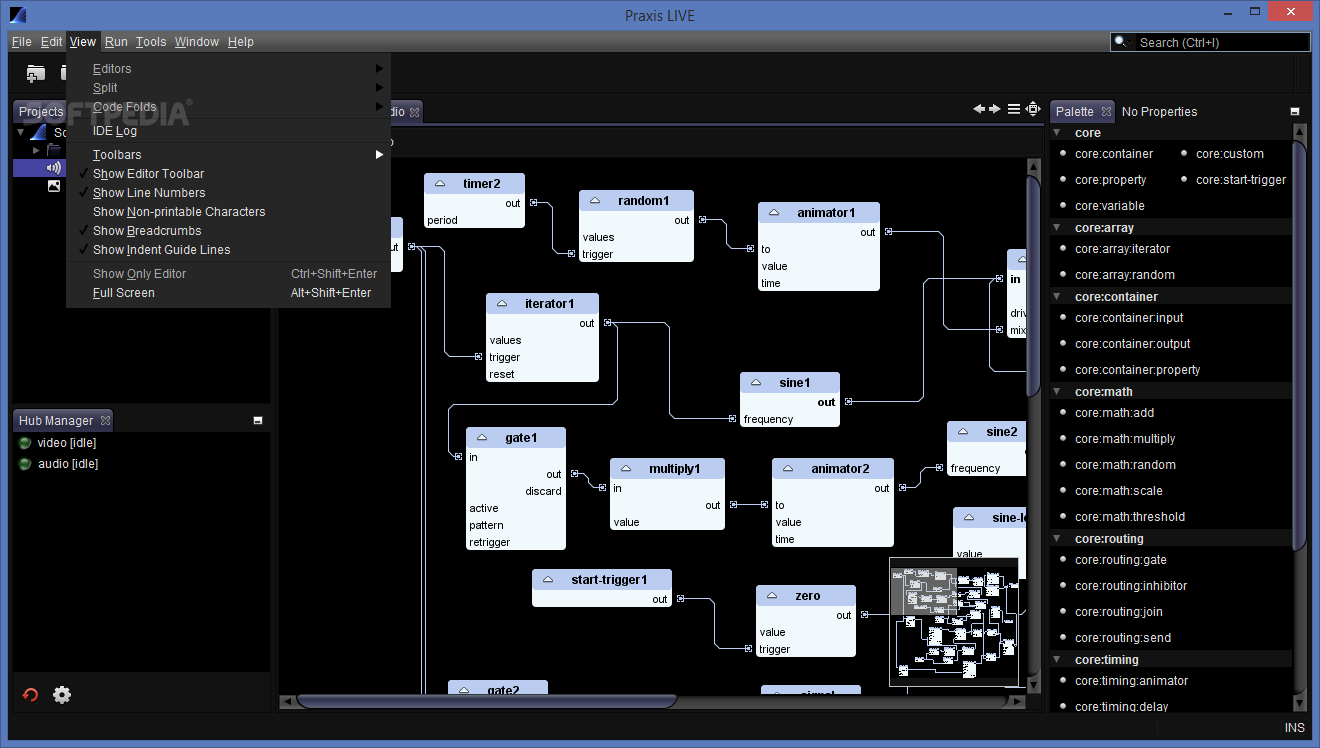Open the File menu
This screenshot has width=1320, height=748.
pyautogui.click(x=21, y=42)
